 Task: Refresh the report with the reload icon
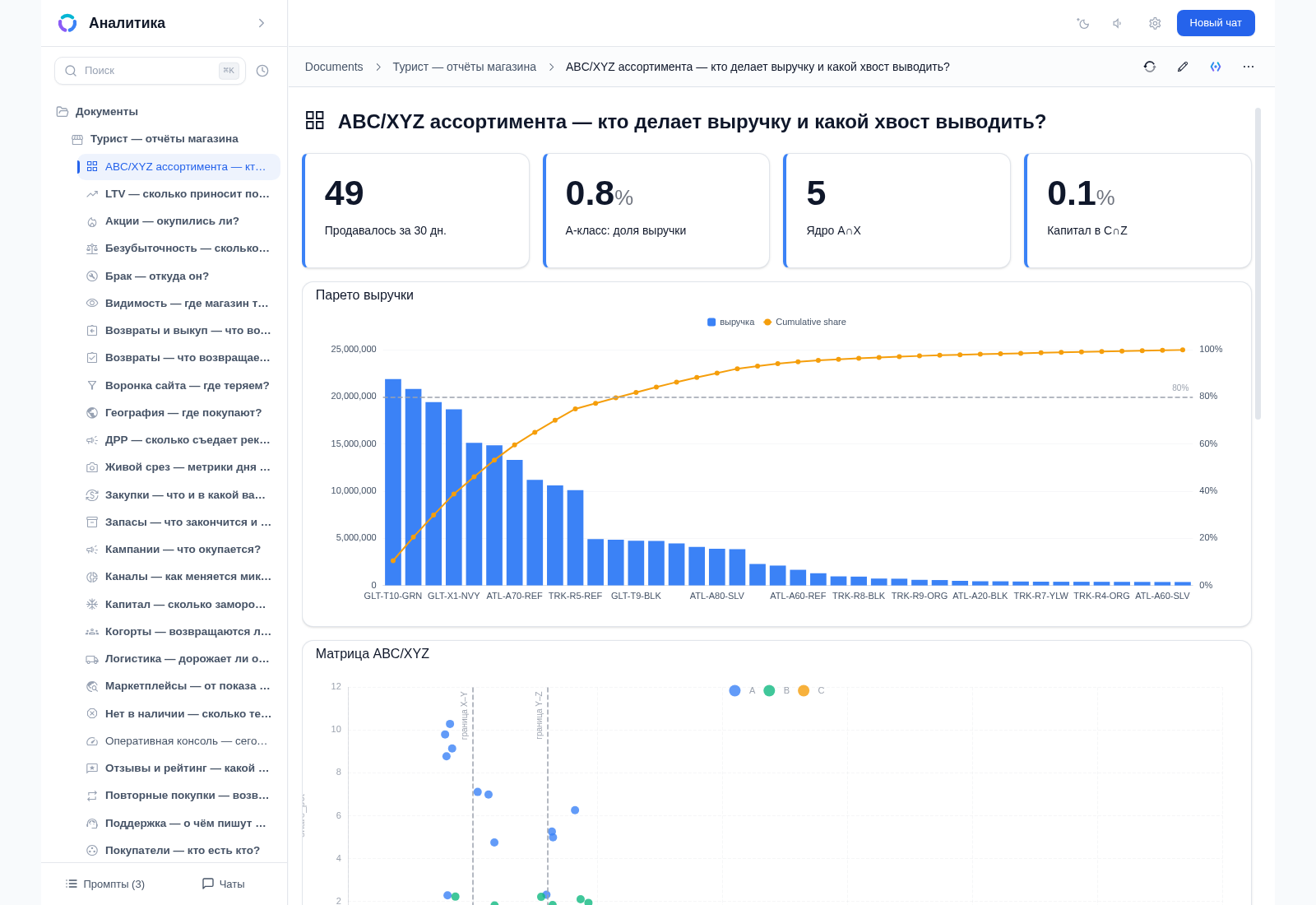(x=1150, y=67)
